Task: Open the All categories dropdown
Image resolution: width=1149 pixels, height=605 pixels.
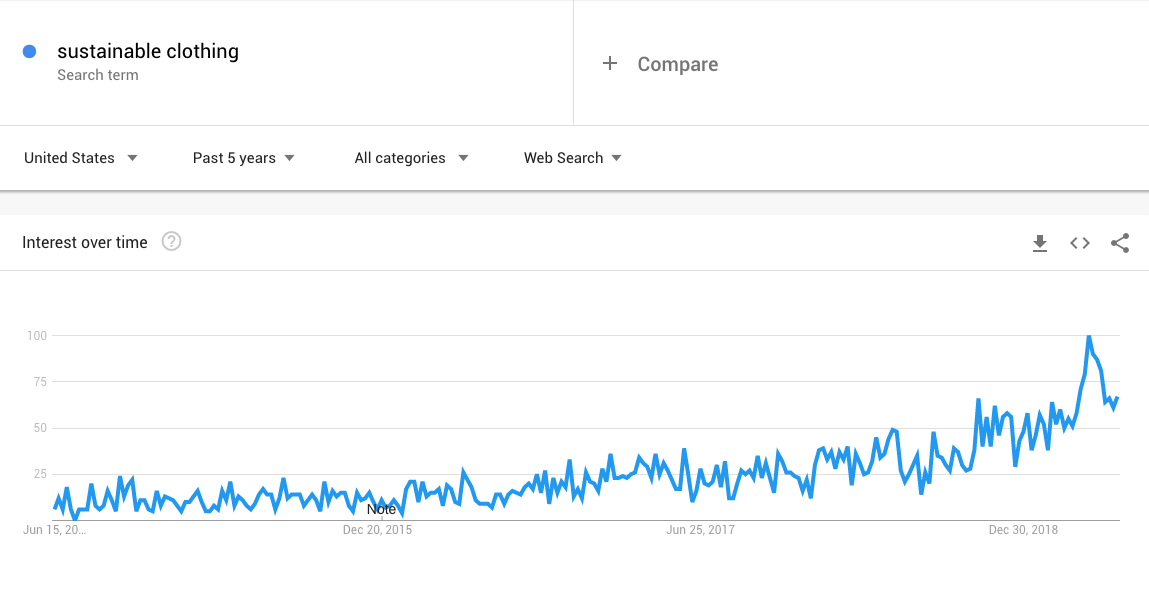Action: coord(411,158)
